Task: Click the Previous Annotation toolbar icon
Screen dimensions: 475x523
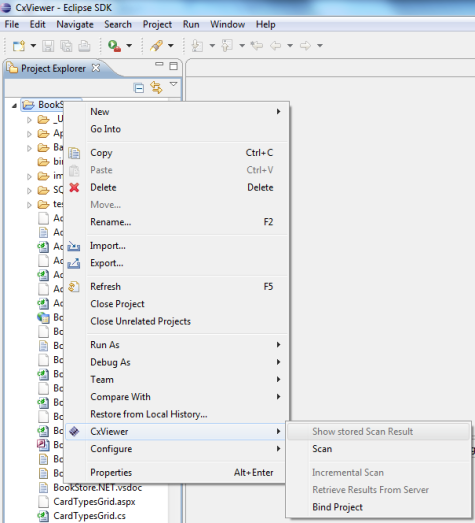Action: (x=227, y=46)
